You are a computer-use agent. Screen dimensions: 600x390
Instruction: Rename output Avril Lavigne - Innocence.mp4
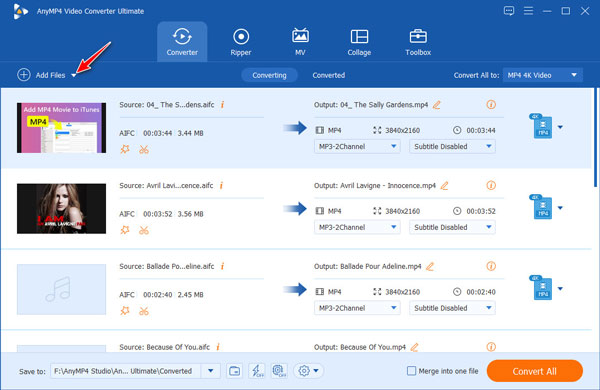point(444,185)
